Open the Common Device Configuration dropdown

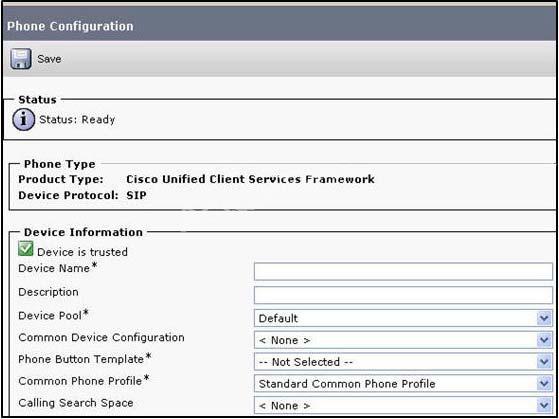coord(403,340)
